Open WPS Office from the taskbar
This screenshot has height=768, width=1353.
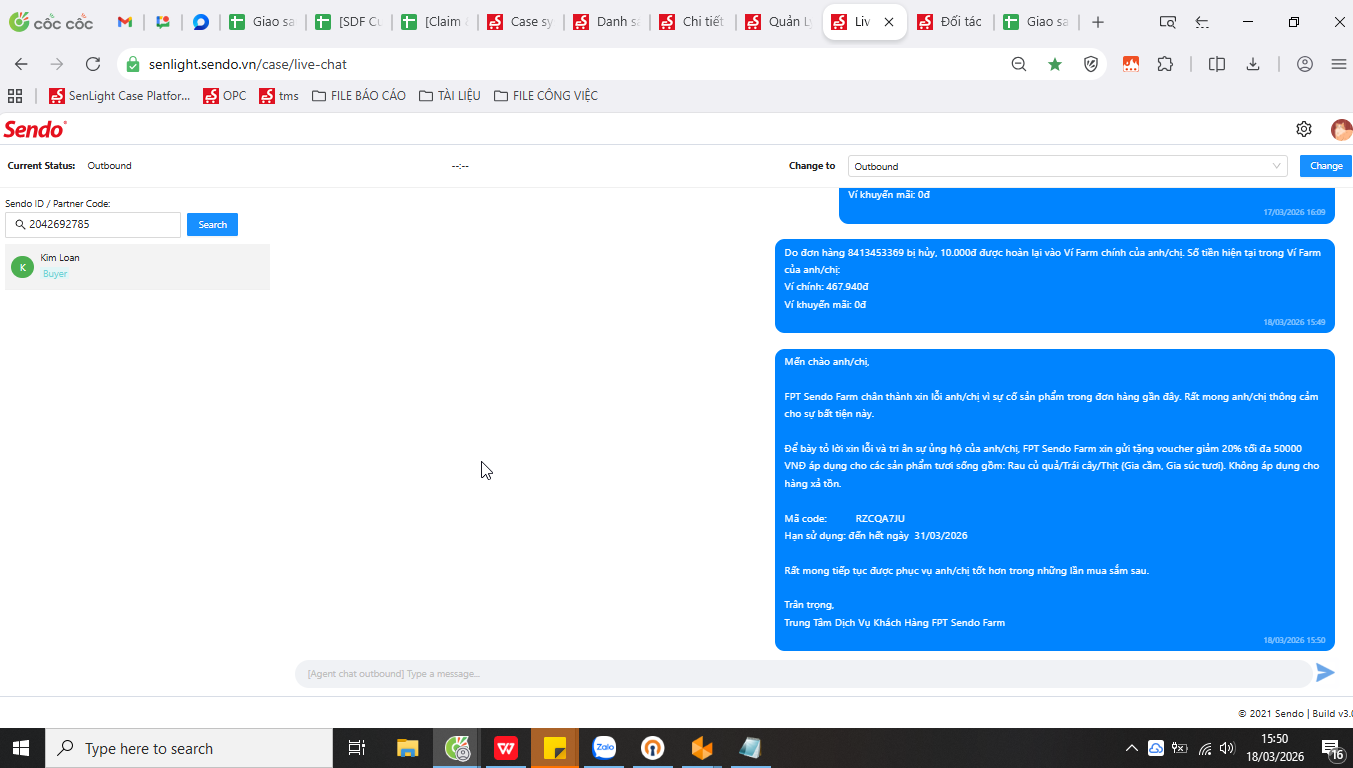pyautogui.click(x=506, y=748)
